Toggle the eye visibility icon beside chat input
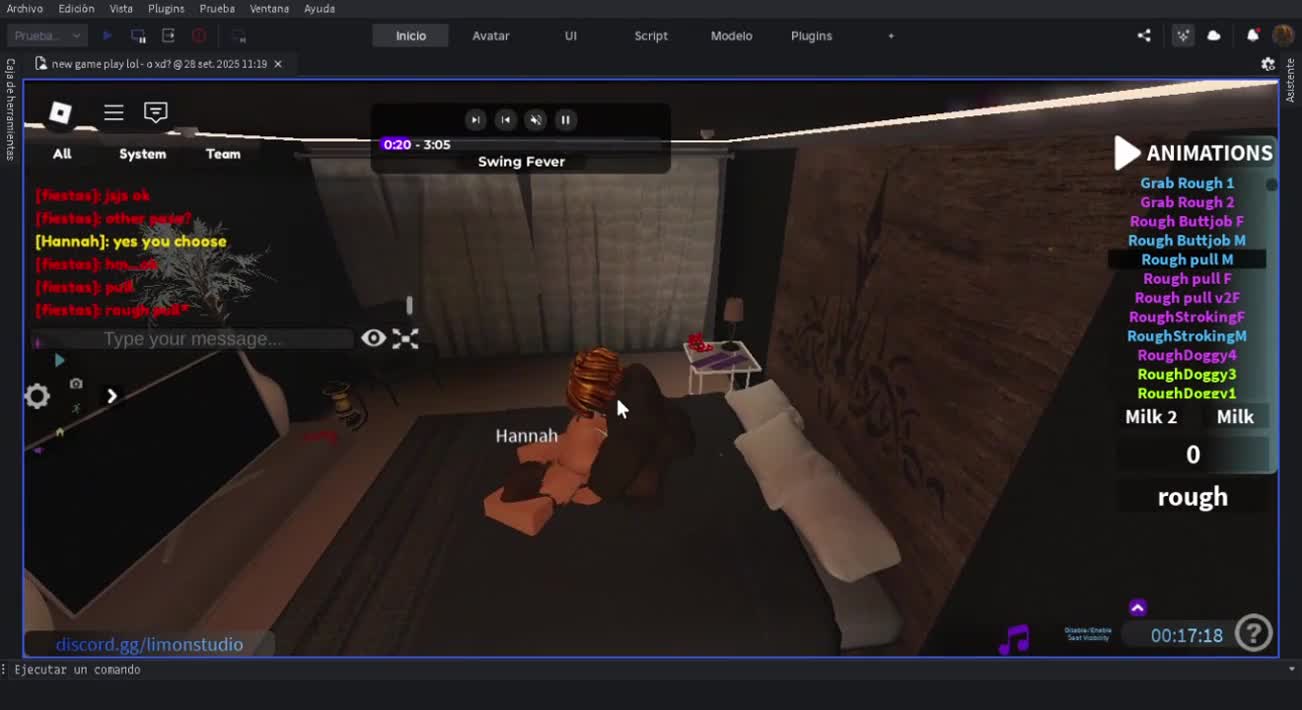 tap(373, 339)
